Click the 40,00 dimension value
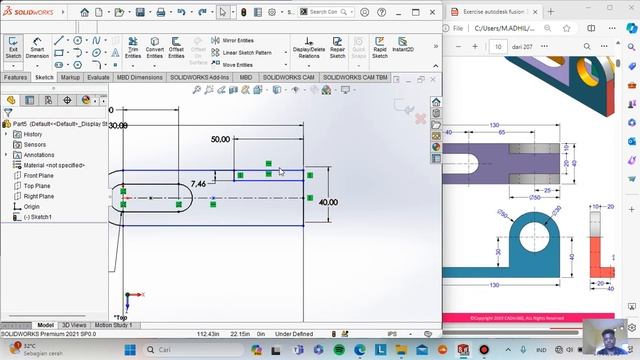This screenshot has height=360, width=640. click(x=328, y=202)
